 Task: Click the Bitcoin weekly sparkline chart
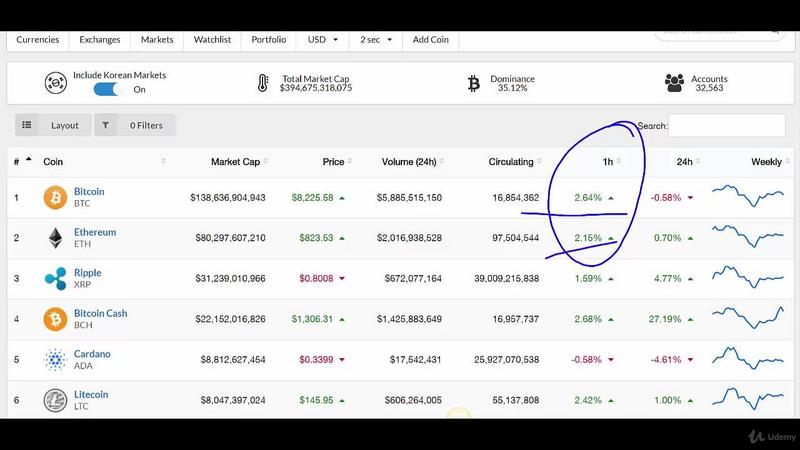pyautogui.click(x=748, y=196)
